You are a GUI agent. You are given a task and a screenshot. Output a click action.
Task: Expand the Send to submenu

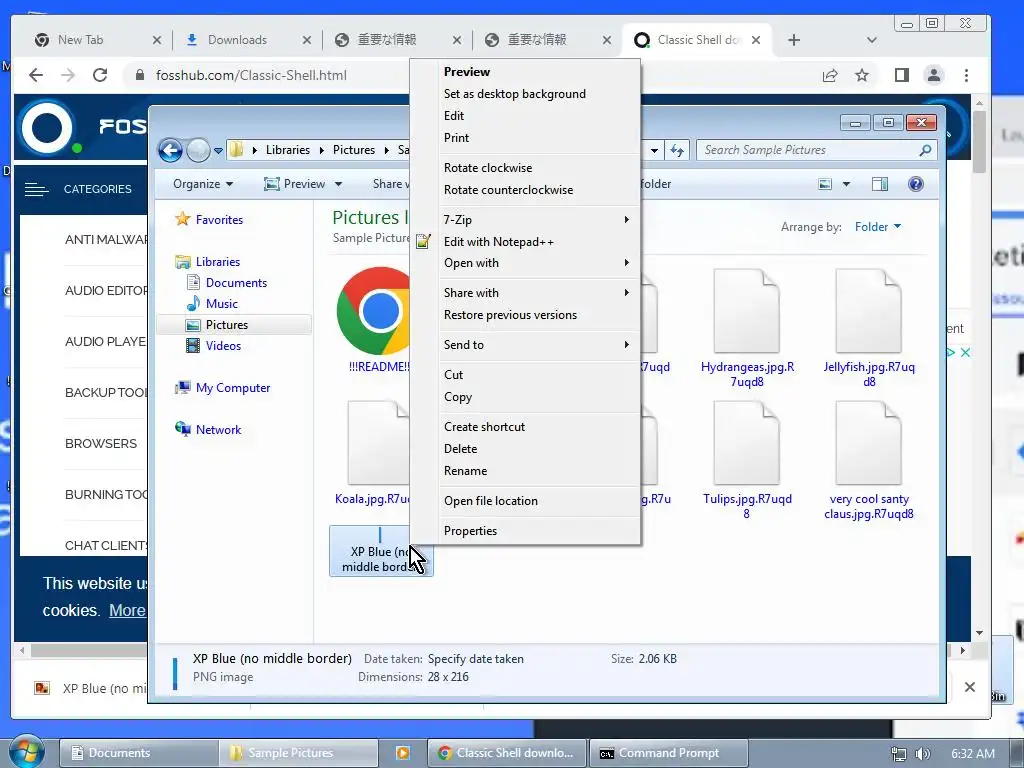539,345
